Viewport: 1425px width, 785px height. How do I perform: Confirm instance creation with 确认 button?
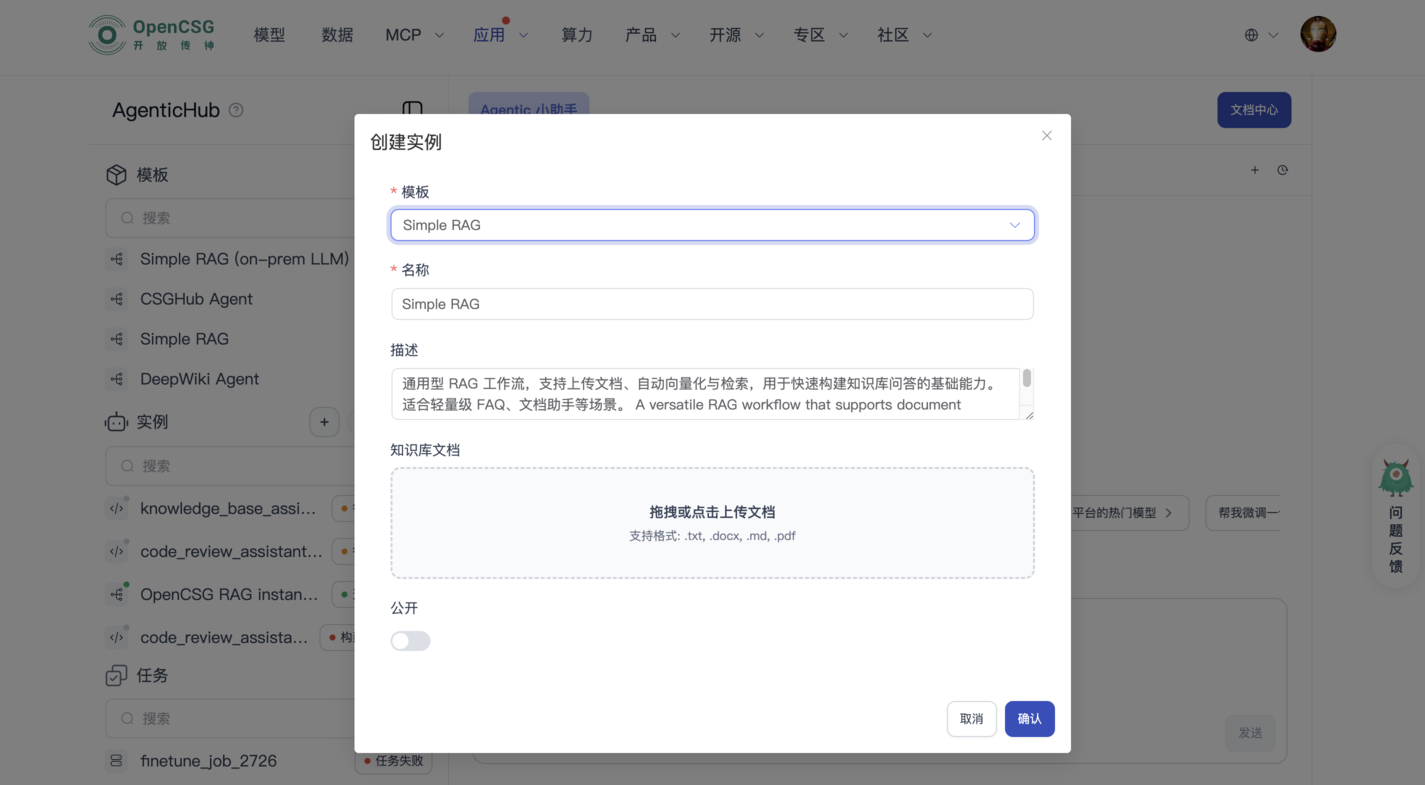pyautogui.click(x=1029, y=718)
